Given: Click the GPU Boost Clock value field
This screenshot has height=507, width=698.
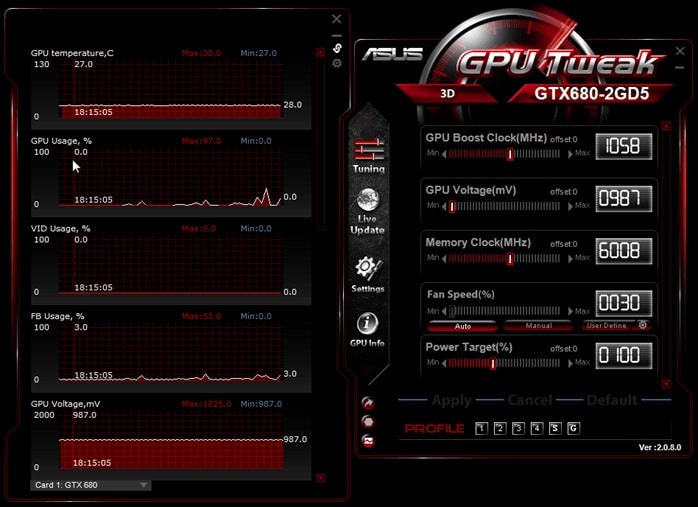Looking at the screenshot, I should [624, 146].
